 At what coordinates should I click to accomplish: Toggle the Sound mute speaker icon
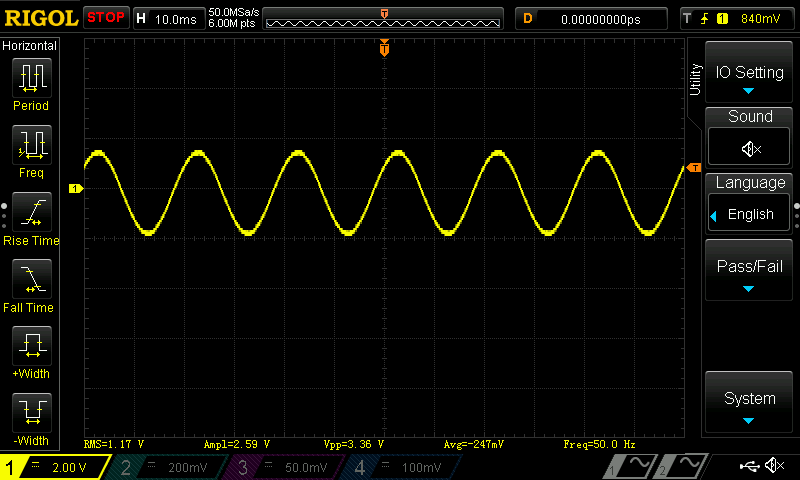pos(749,149)
